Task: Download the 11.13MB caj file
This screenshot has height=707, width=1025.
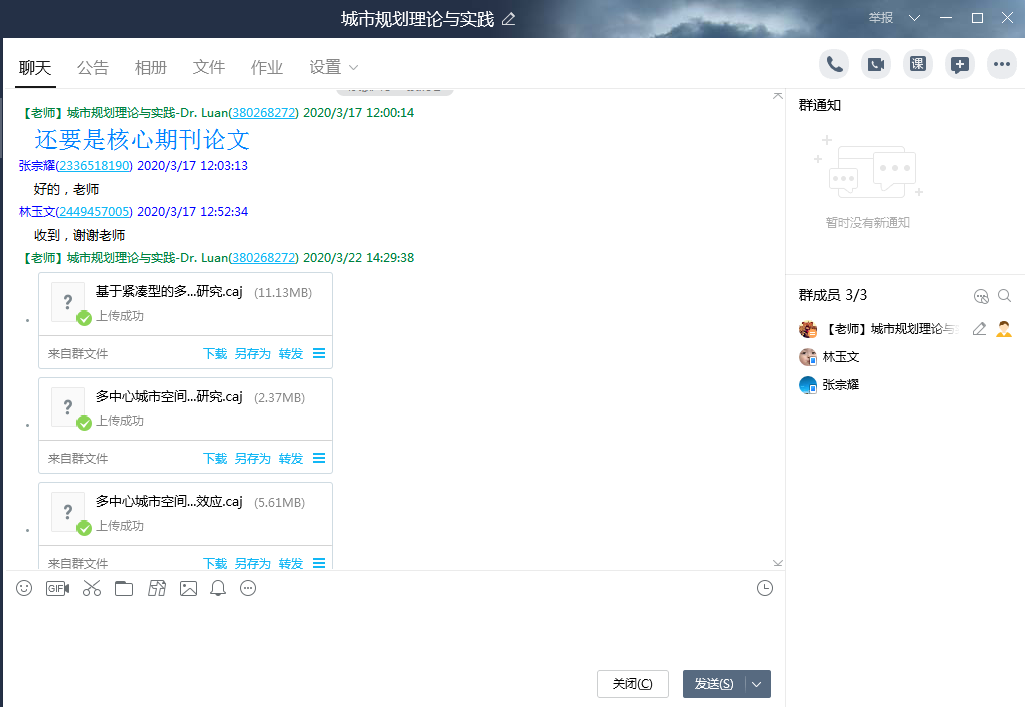Action: 215,353
